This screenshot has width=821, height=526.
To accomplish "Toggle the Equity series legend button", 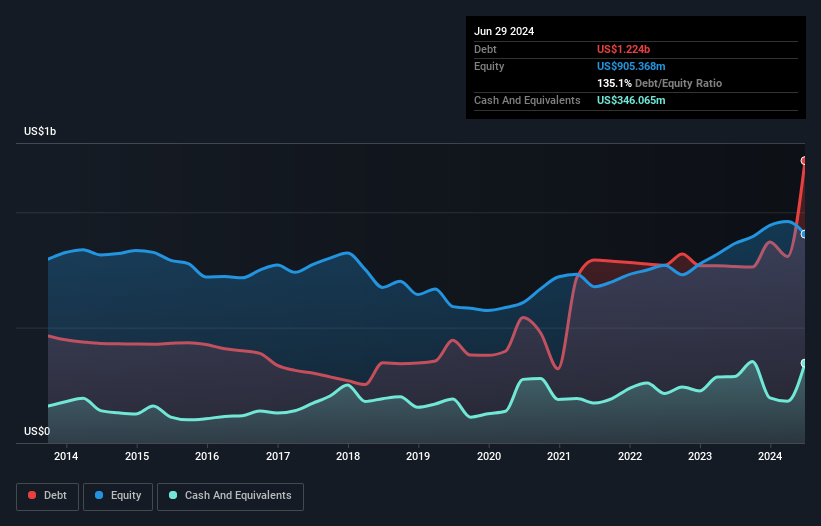I will (x=118, y=496).
